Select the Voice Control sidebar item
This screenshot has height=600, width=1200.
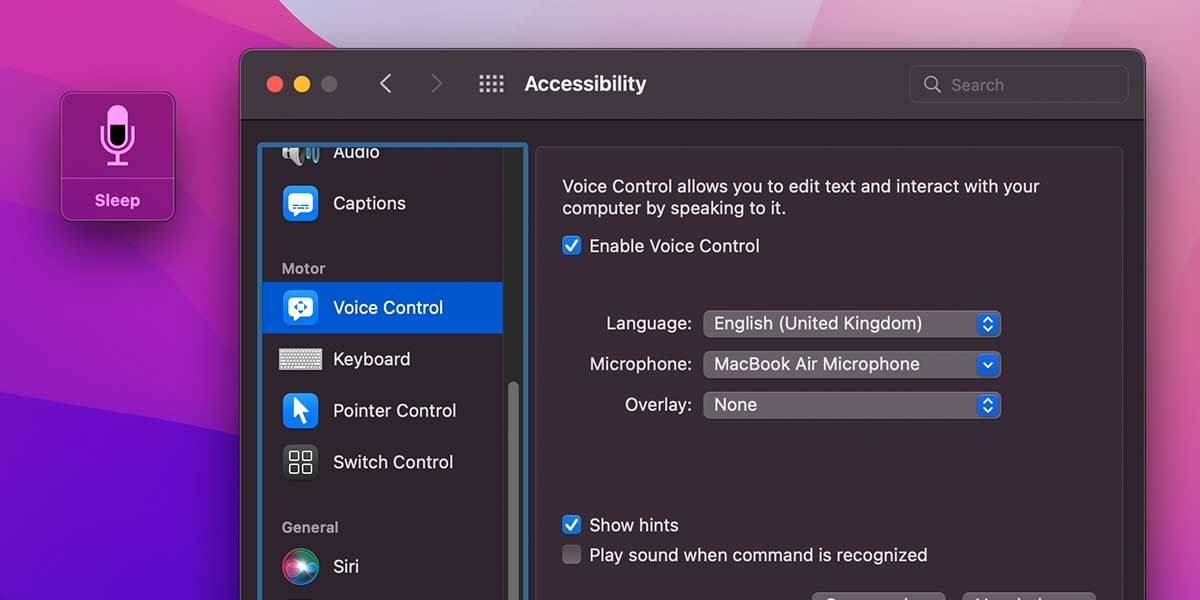pyautogui.click(x=382, y=308)
